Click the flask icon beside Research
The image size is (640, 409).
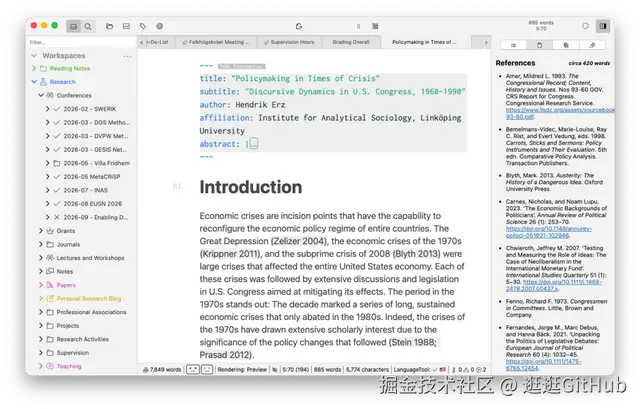(x=43, y=82)
